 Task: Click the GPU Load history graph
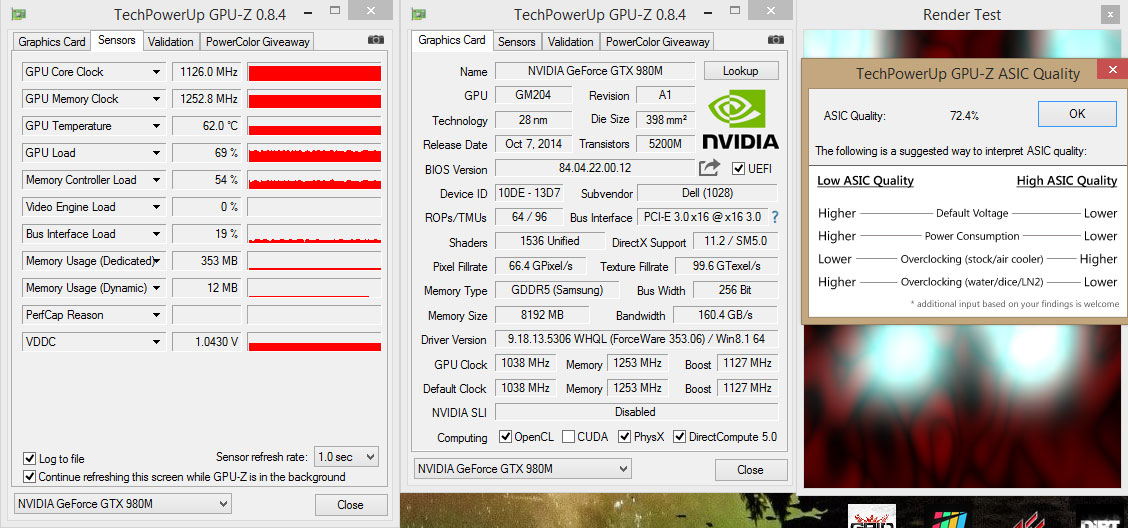click(x=314, y=153)
